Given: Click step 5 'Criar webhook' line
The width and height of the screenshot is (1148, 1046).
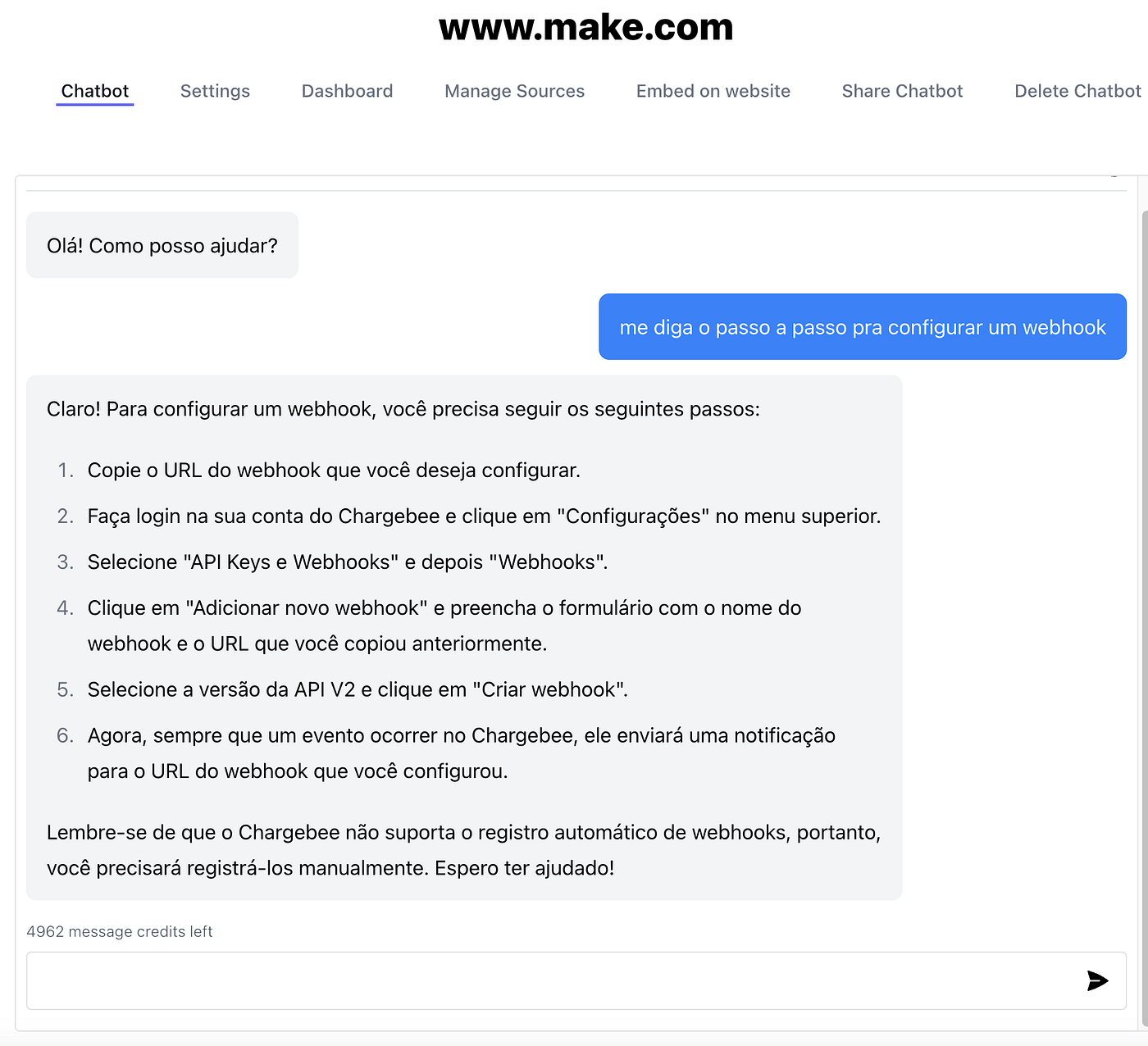Looking at the screenshot, I should click(358, 690).
